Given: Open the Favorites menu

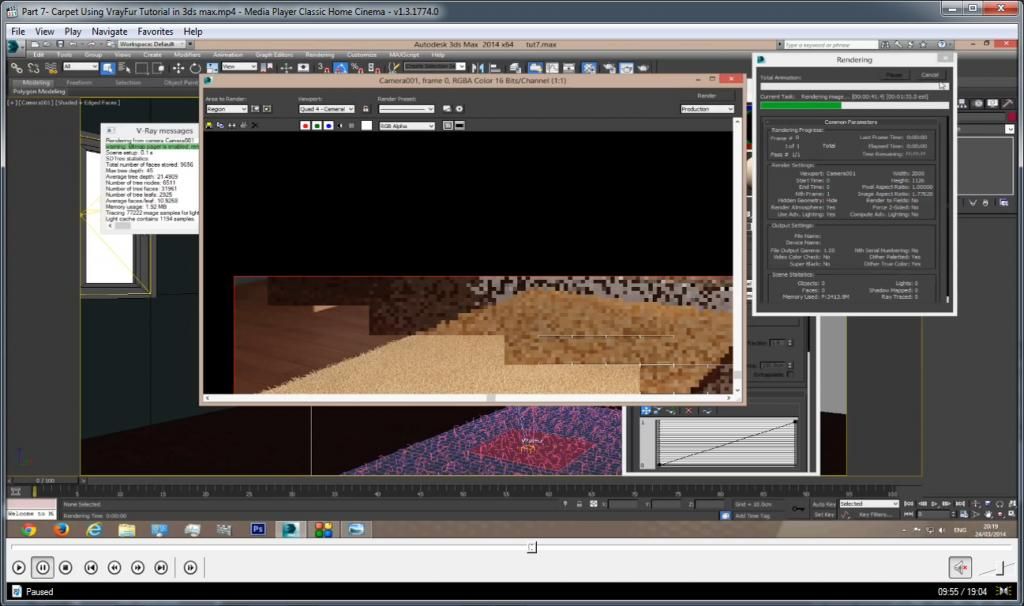Looking at the screenshot, I should [155, 31].
